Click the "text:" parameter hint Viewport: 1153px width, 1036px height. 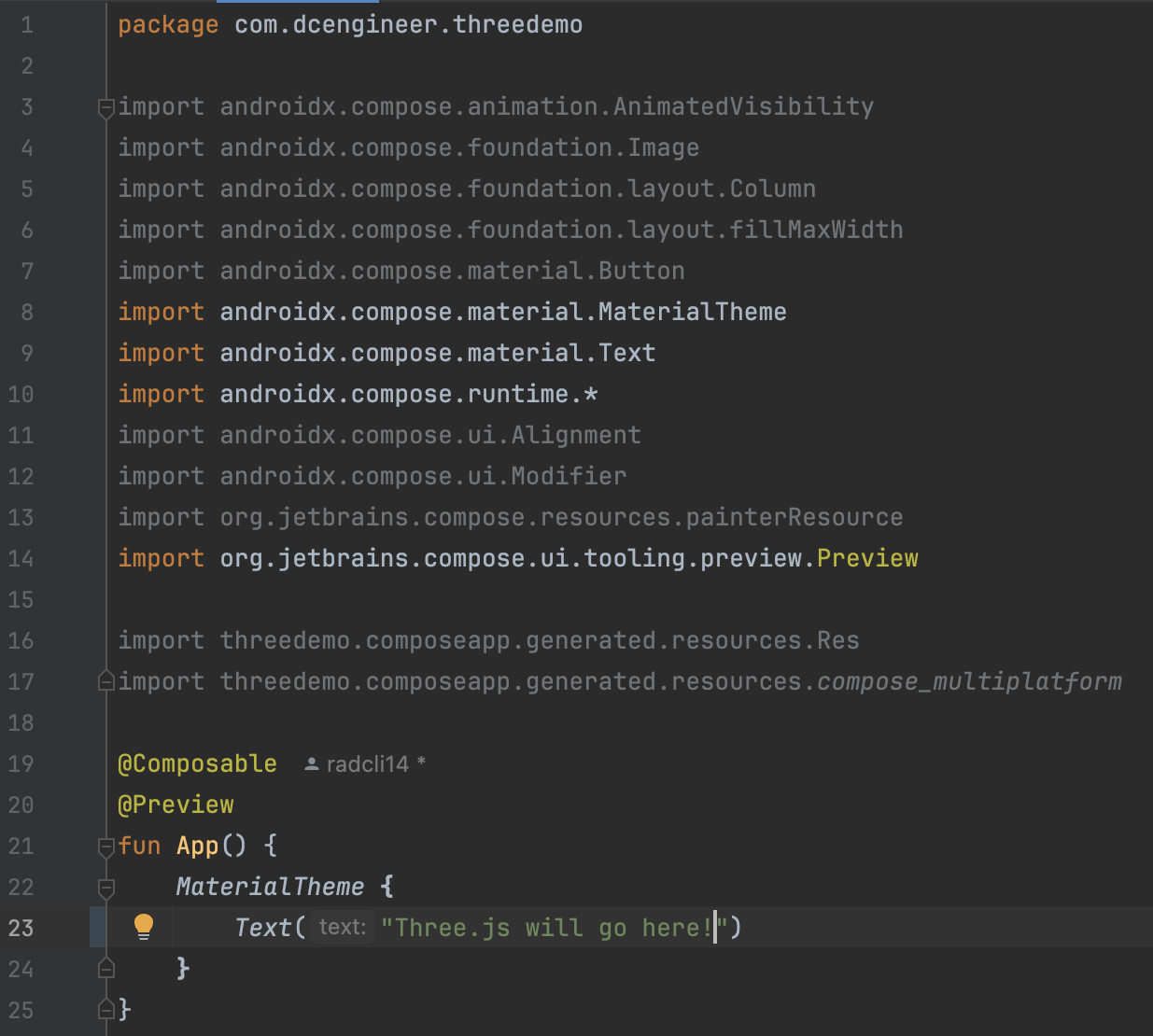point(343,927)
